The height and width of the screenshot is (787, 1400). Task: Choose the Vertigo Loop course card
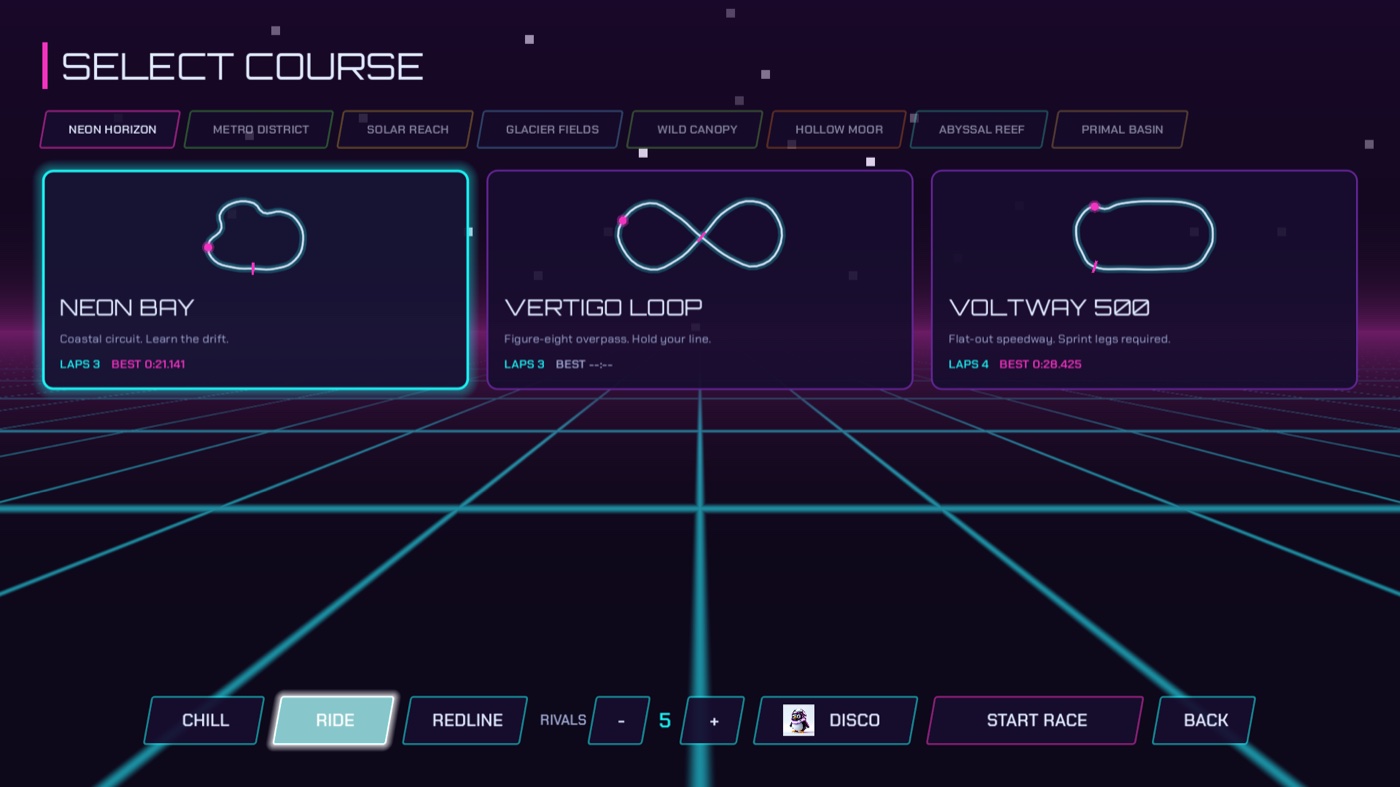[x=699, y=279]
